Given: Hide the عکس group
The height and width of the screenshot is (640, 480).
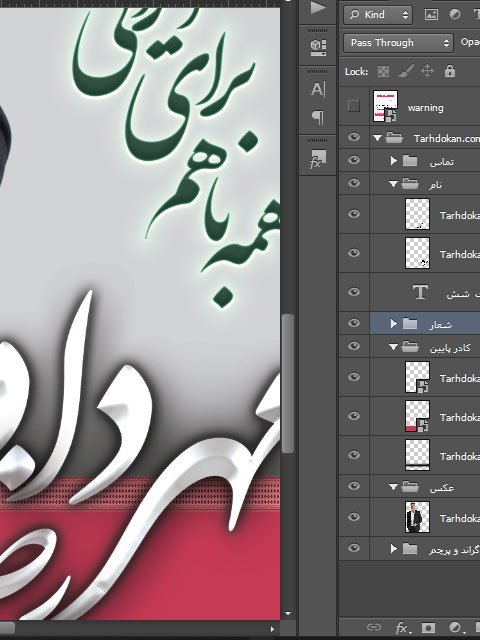Looking at the screenshot, I should tap(354, 486).
